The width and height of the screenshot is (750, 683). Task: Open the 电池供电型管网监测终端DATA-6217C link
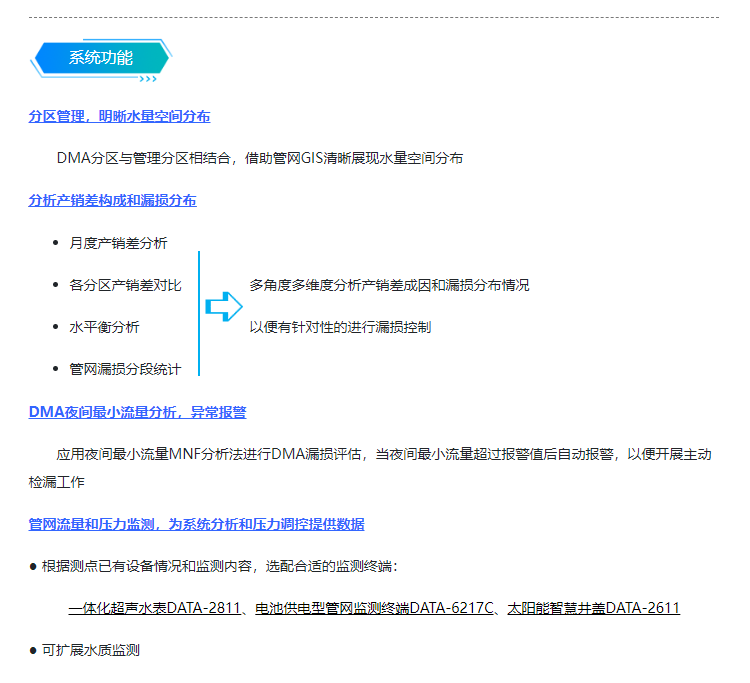(375, 608)
